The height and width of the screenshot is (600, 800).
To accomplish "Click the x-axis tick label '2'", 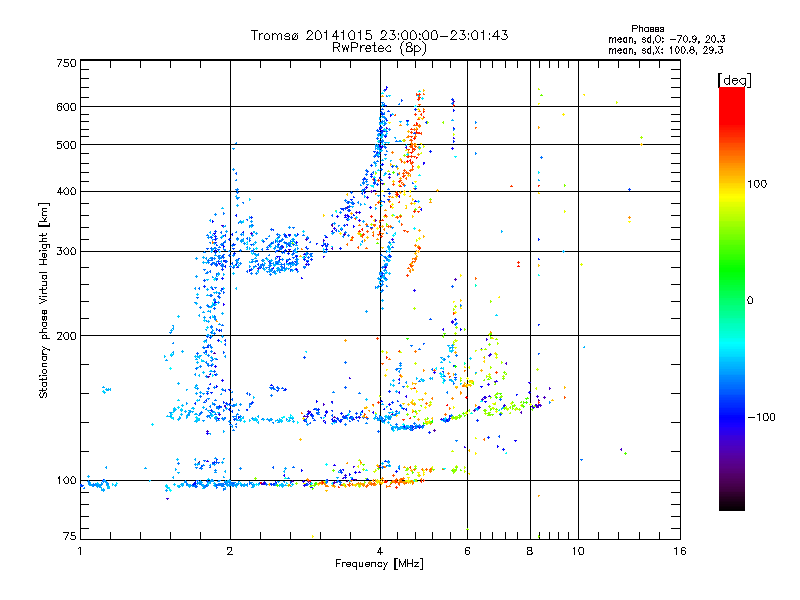I will pos(230,551).
